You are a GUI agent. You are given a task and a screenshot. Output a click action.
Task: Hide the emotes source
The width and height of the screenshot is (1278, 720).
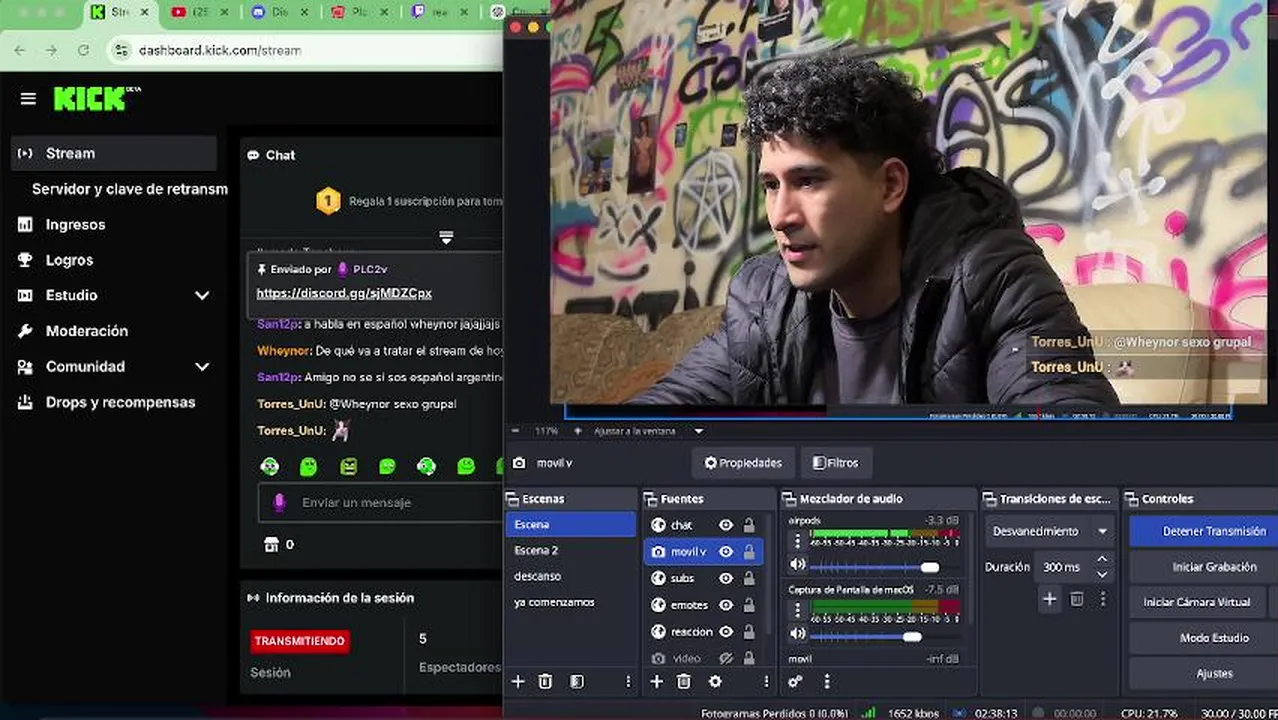(726, 605)
